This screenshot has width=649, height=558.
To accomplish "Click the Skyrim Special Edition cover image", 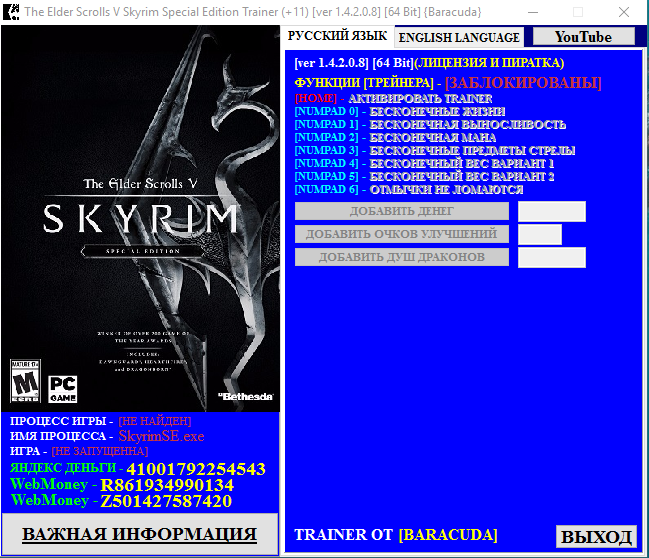I will tap(140, 219).
